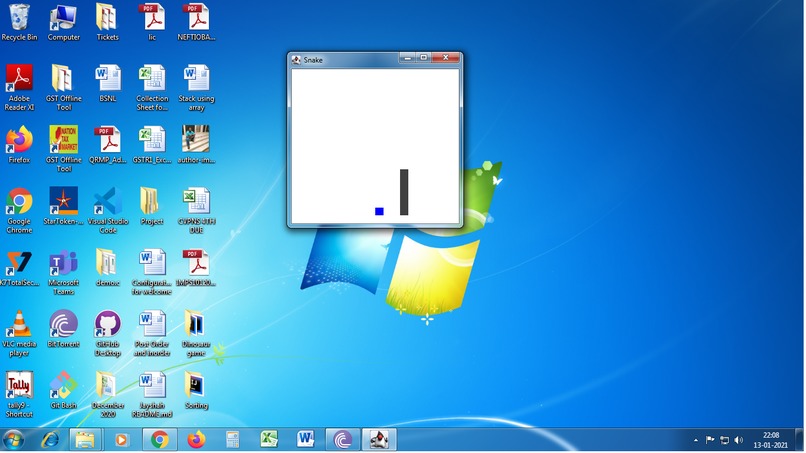The width and height of the screenshot is (806, 453).
Task: Select the demosc folder icon
Action: point(107,267)
